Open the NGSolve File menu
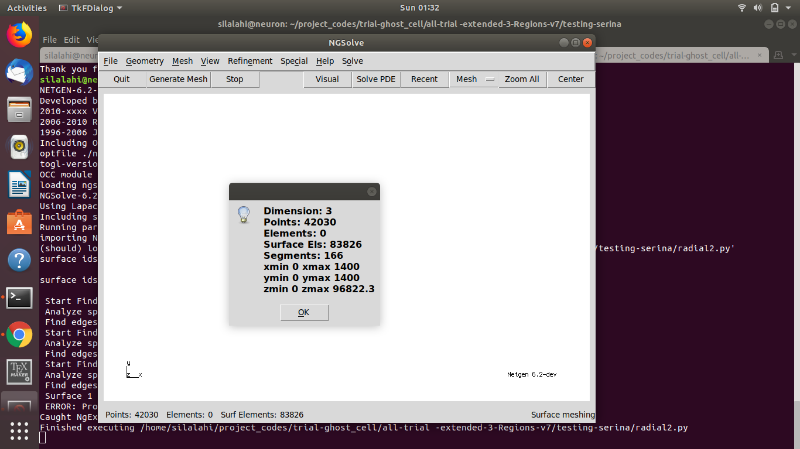This screenshot has height=449, width=800. tap(110, 61)
